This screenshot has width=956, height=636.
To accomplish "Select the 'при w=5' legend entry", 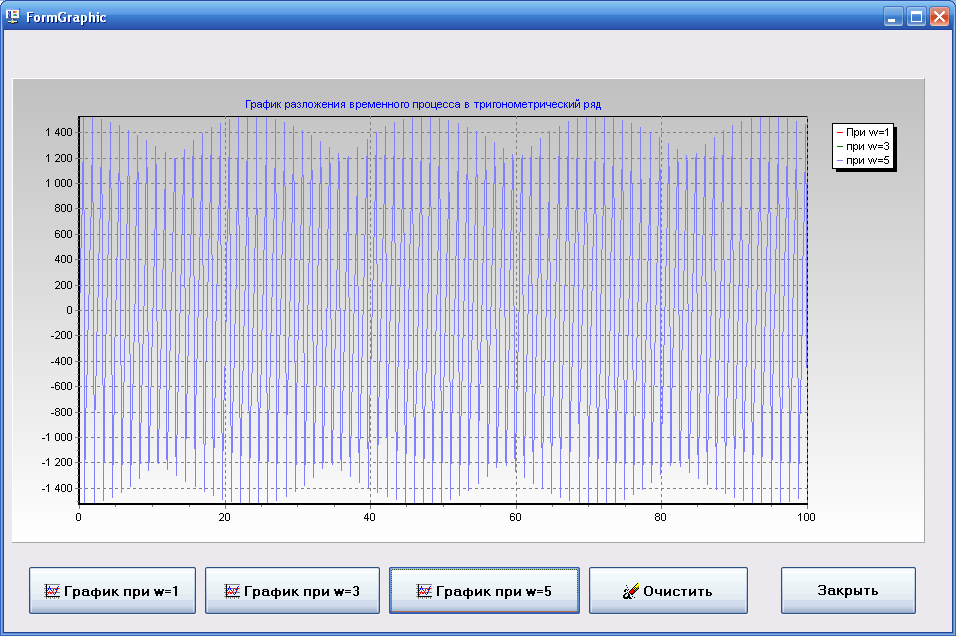I will pos(863,160).
